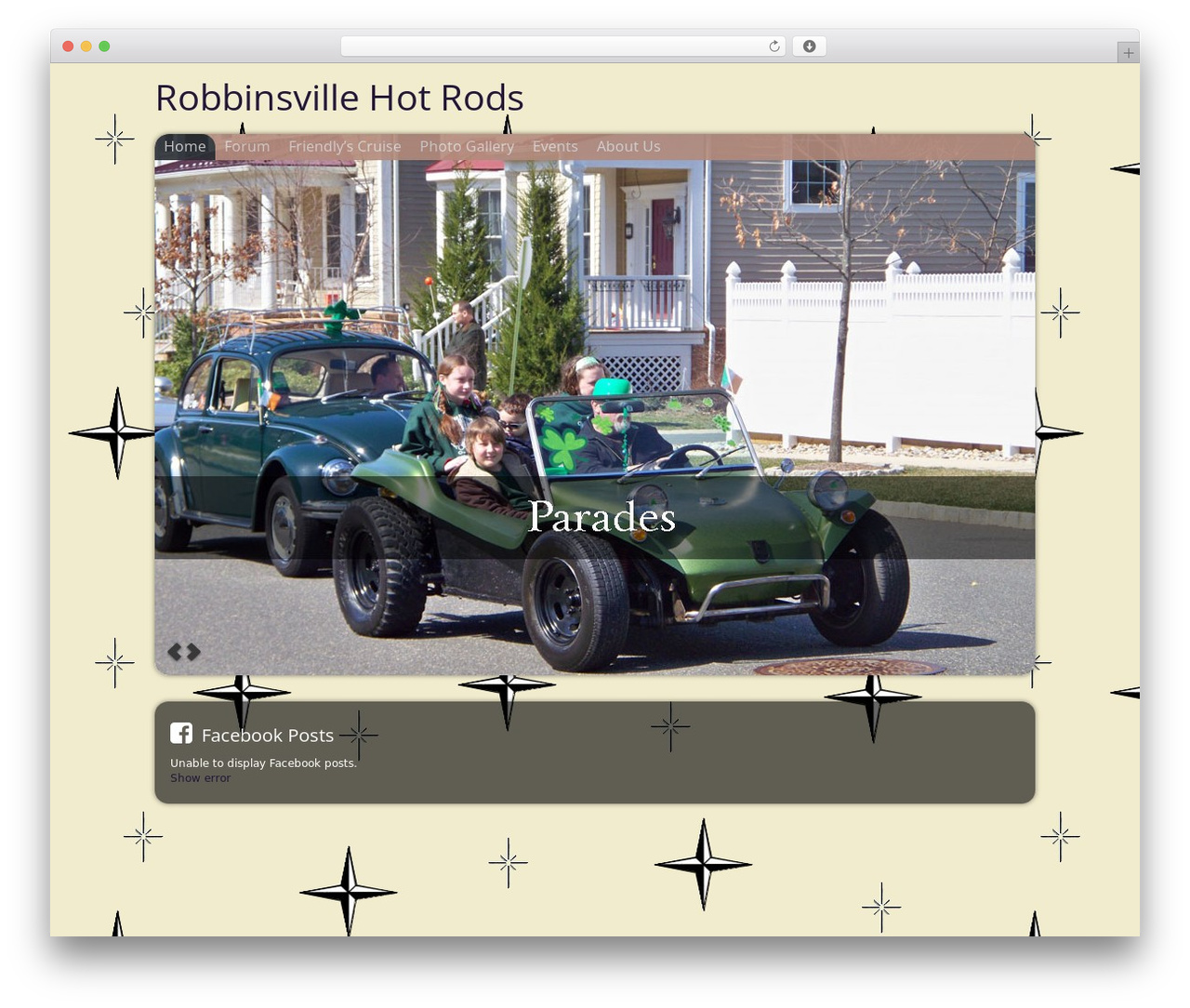Open the Photo Gallery menu item
1190x1008 pixels.
[467, 146]
